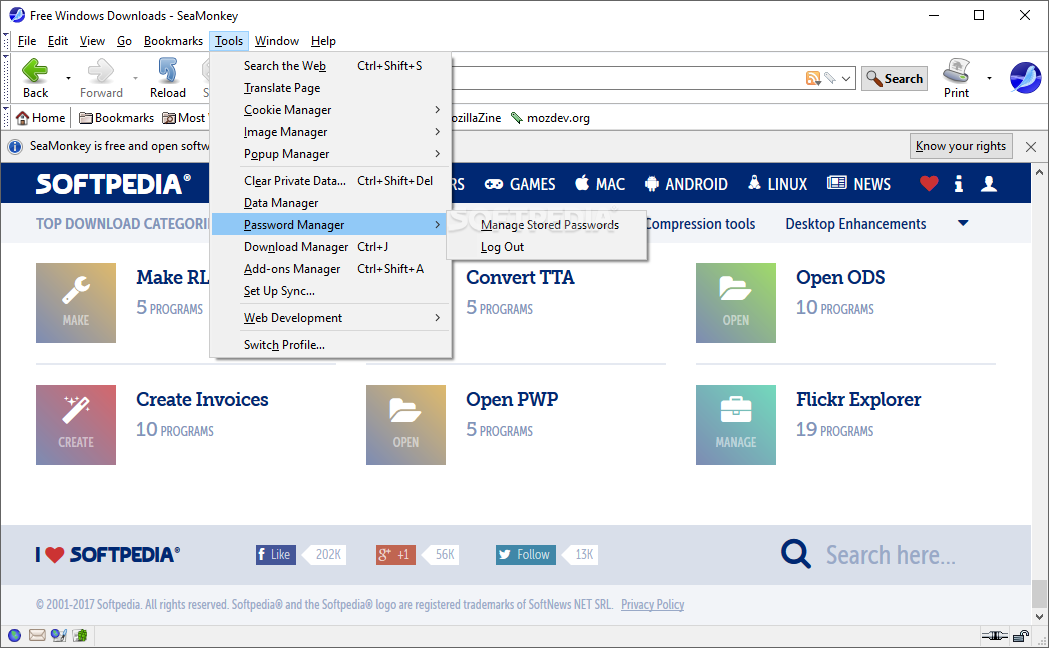The height and width of the screenshot is (648, 1049).
Task: Expand the Softpedia categories dropdown triangle
Action: 963,223
